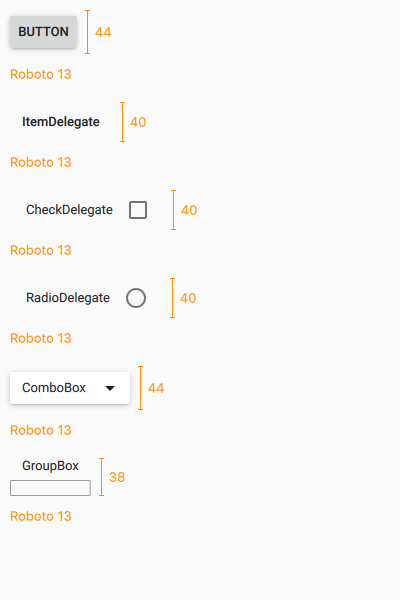Click the 44 height label beside BUTTON
400x600 pixels.
103,32
